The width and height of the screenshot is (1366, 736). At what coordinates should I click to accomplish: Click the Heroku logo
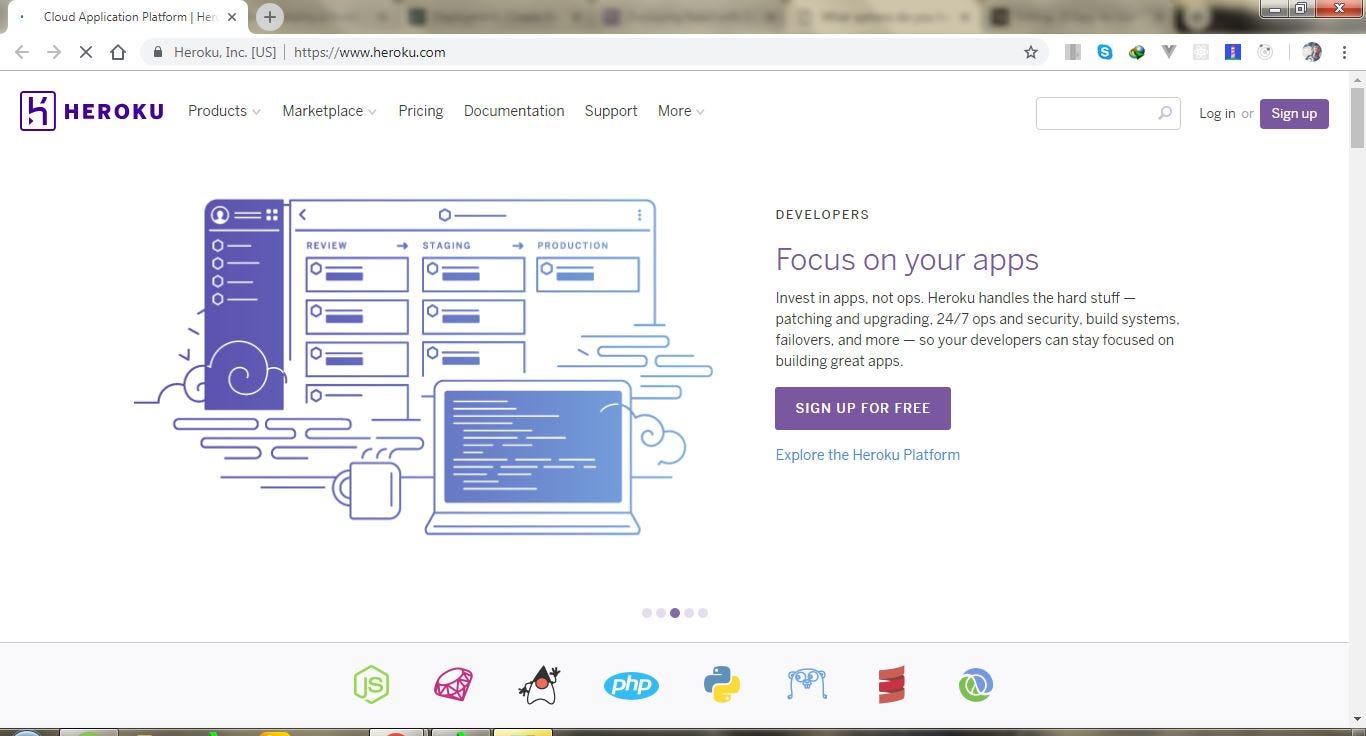92,111
